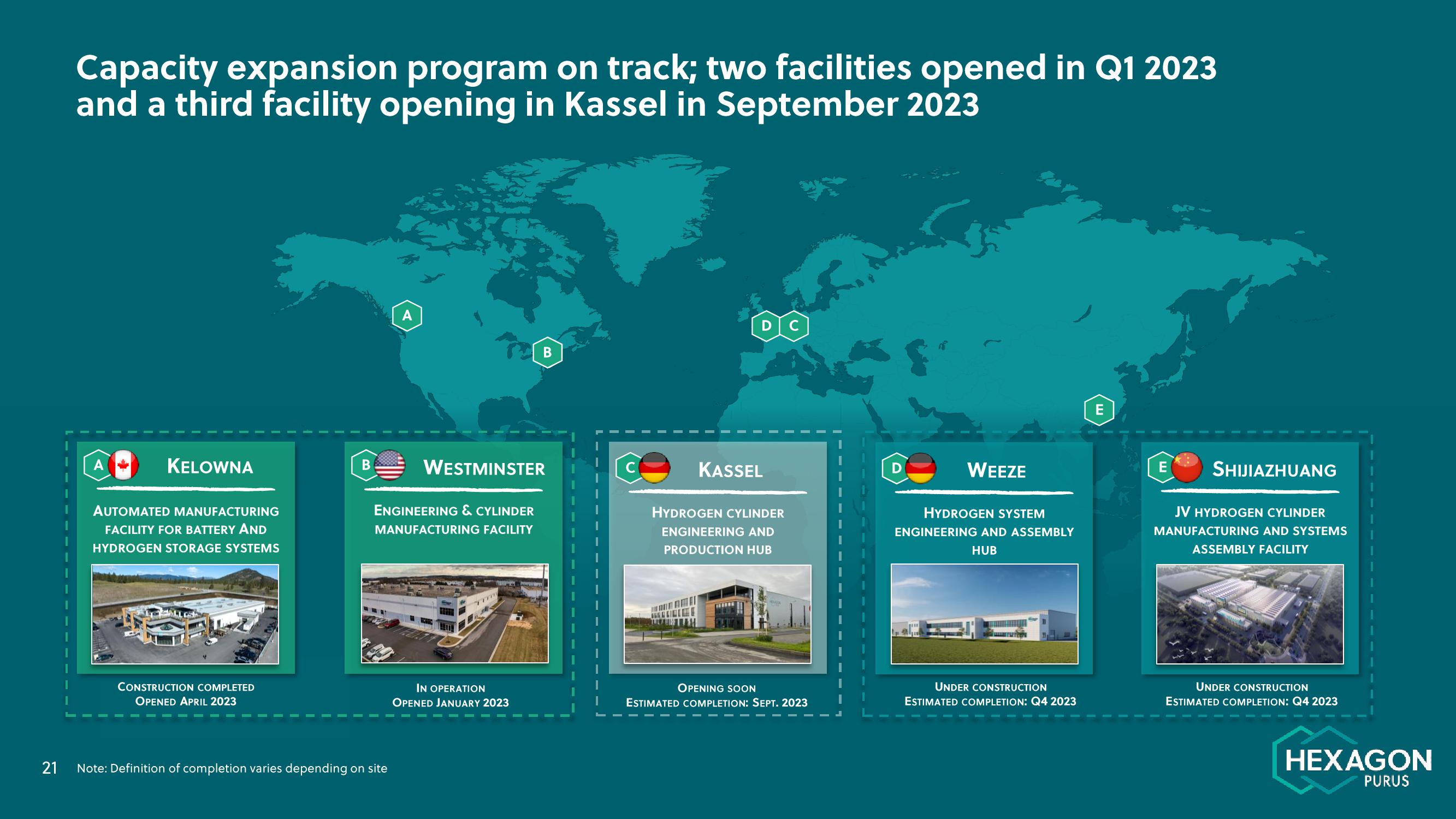Open the Shijiazhuang facility rendering
The height and width of the screenshot is (819, 1456).
(x=1250, y=614)
